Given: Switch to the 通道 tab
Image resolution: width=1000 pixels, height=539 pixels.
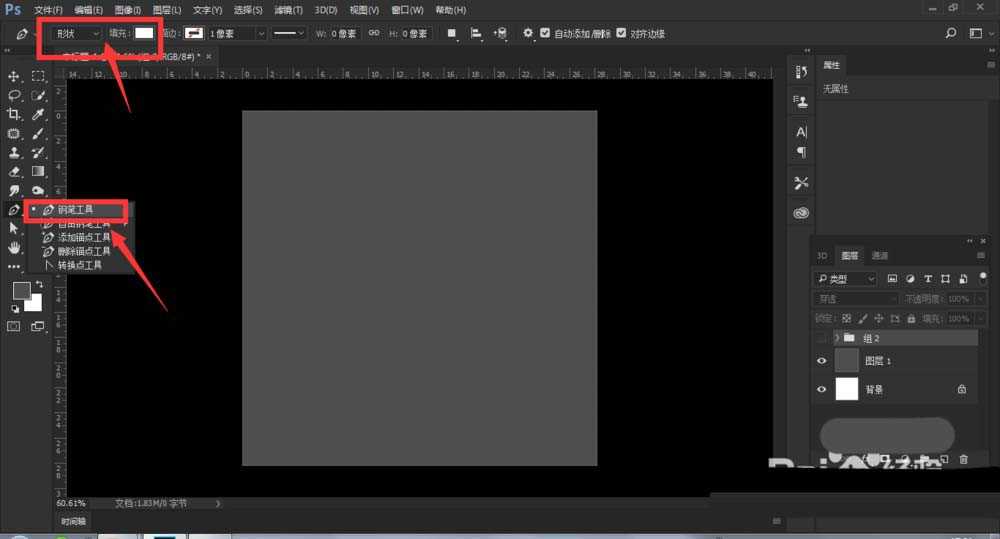Looking at the screenshot, I should (879, 256).
